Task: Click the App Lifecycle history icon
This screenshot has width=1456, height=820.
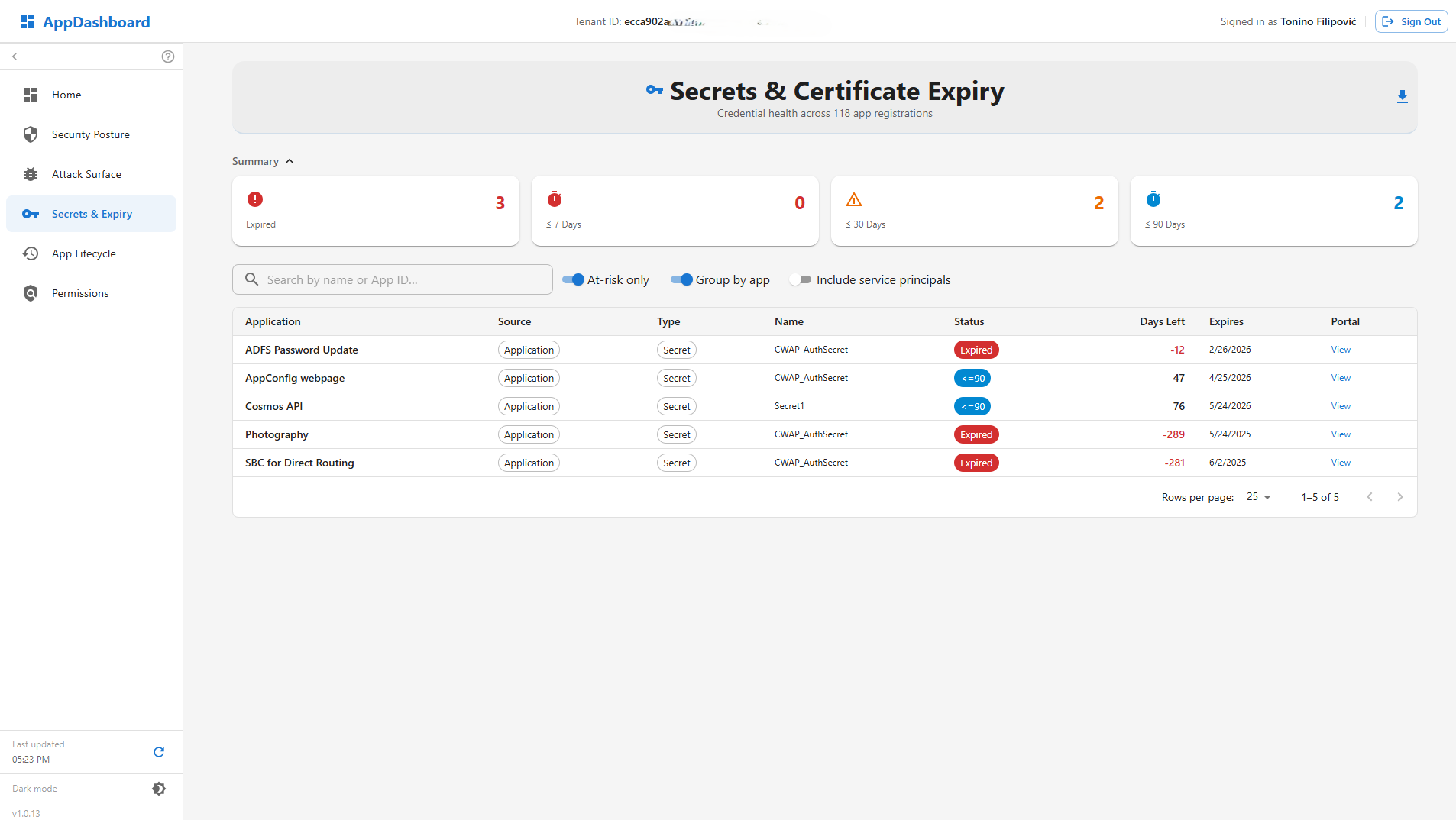Action: click(x=31, y=253)
